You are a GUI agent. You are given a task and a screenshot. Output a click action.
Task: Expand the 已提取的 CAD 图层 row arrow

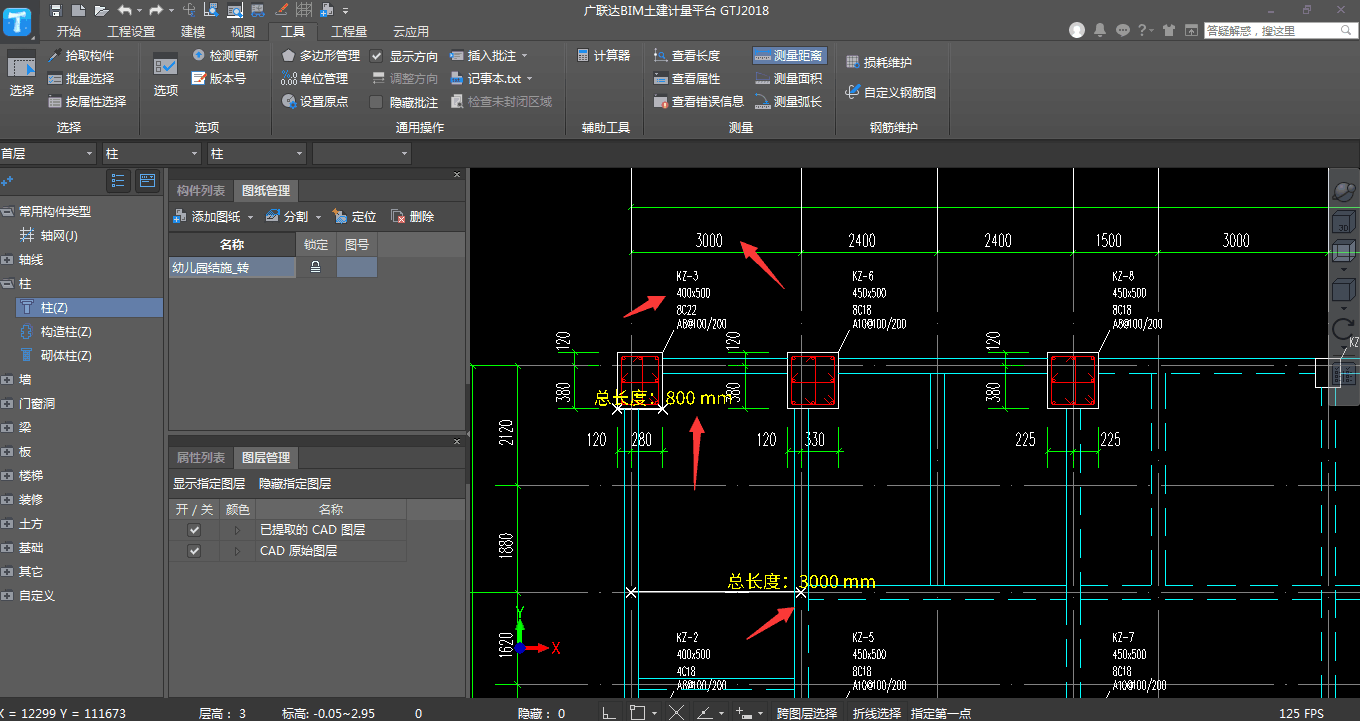[237, 530]
